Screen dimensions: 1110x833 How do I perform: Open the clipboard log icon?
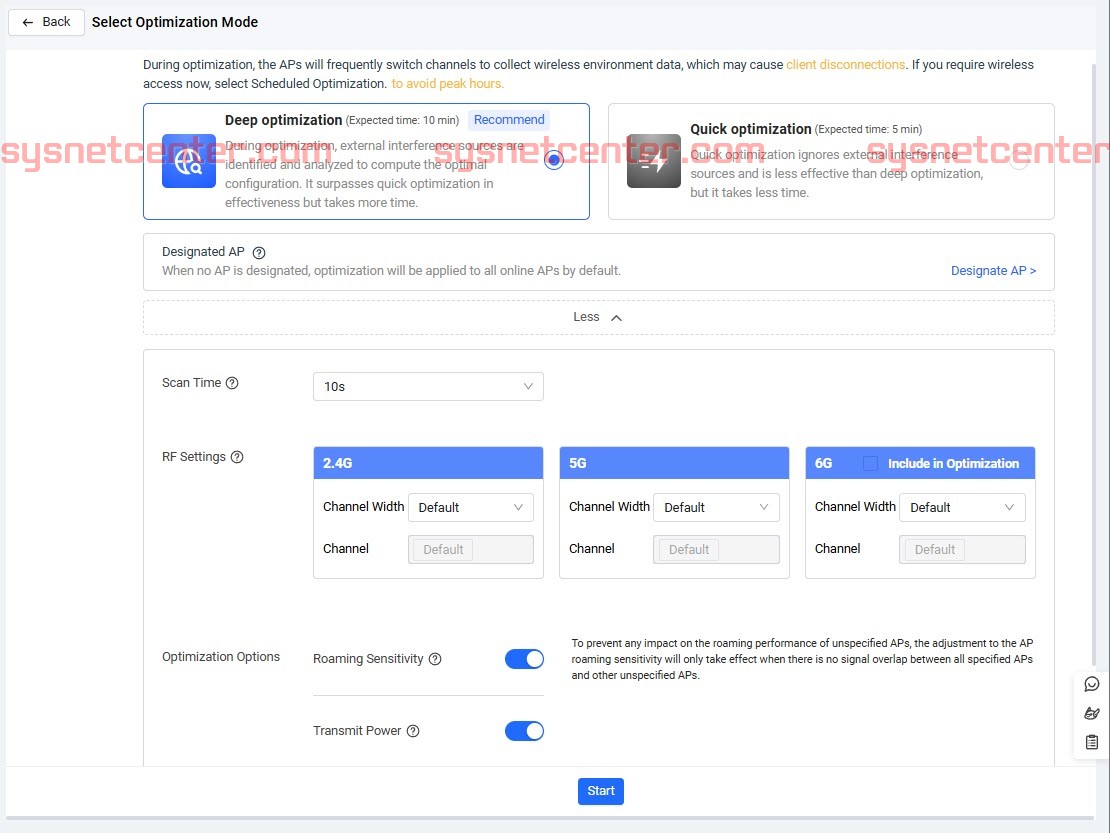(x=1092, y=742)
